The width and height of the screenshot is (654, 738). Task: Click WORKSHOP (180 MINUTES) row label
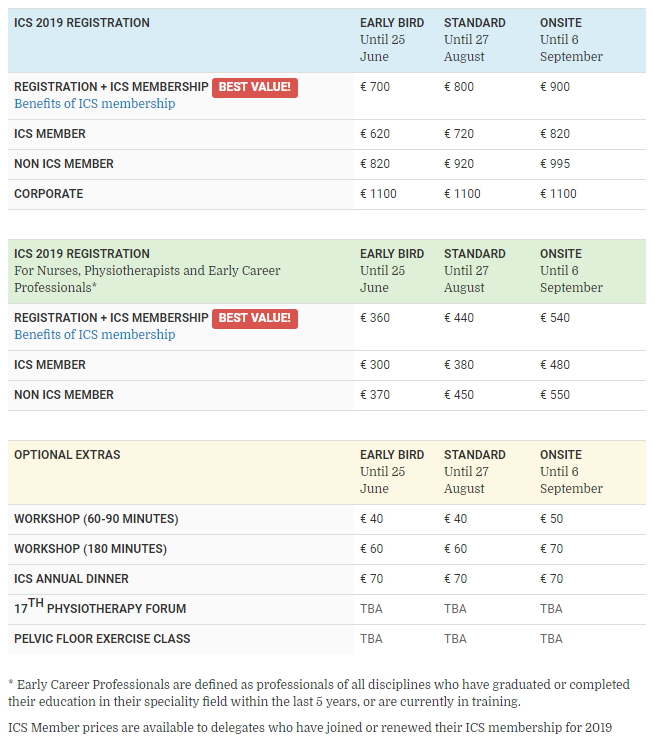[90, 549]
